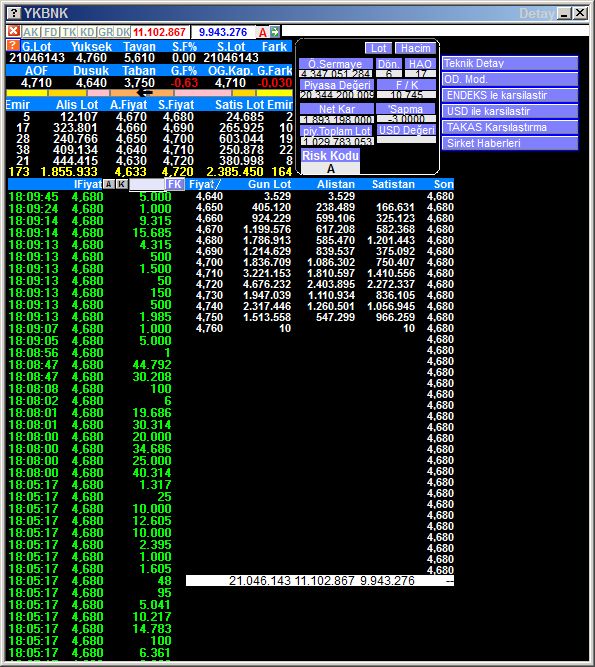Open Teknik Detay
The height and width of the screenshot is (667, 595).
(x=510, y=63)
